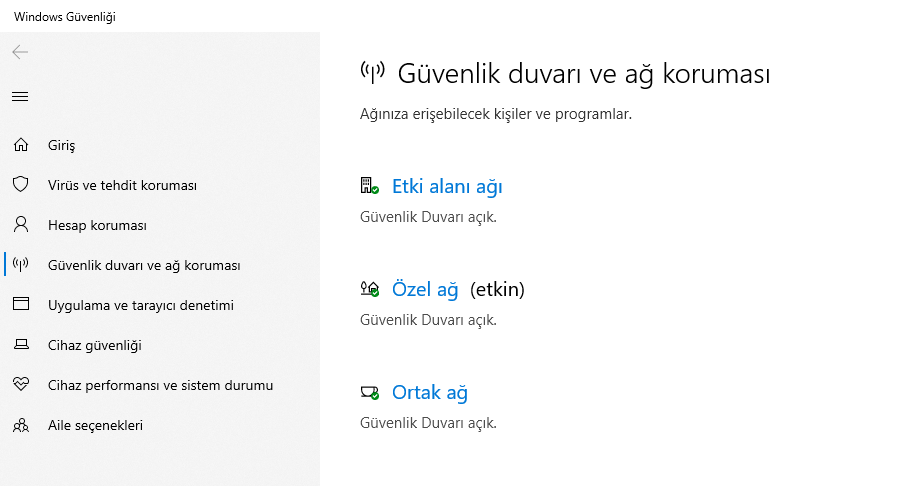This screenshot has height=486, width=918.
Task: Click the Hesap koruması person icon
Action: [x=20, y=225]
